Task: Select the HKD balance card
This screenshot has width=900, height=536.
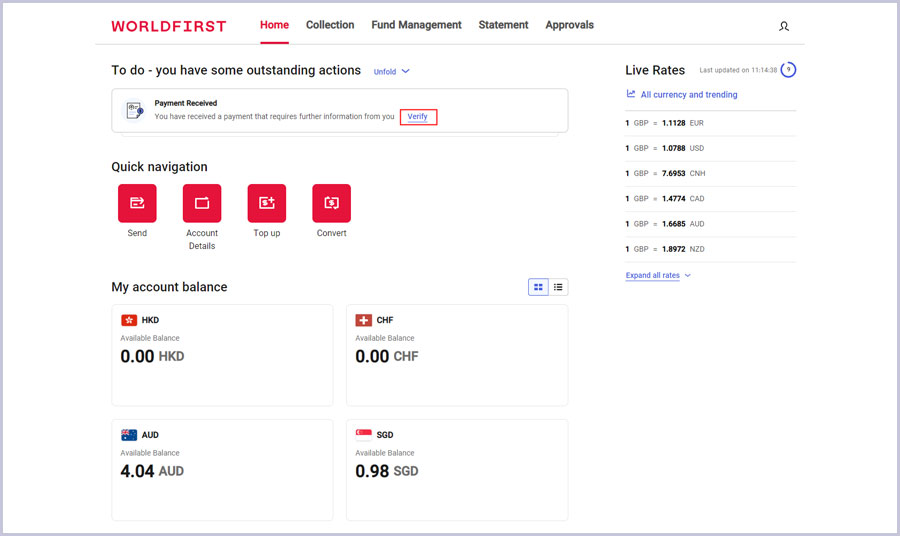Action: tap(222, 355)
